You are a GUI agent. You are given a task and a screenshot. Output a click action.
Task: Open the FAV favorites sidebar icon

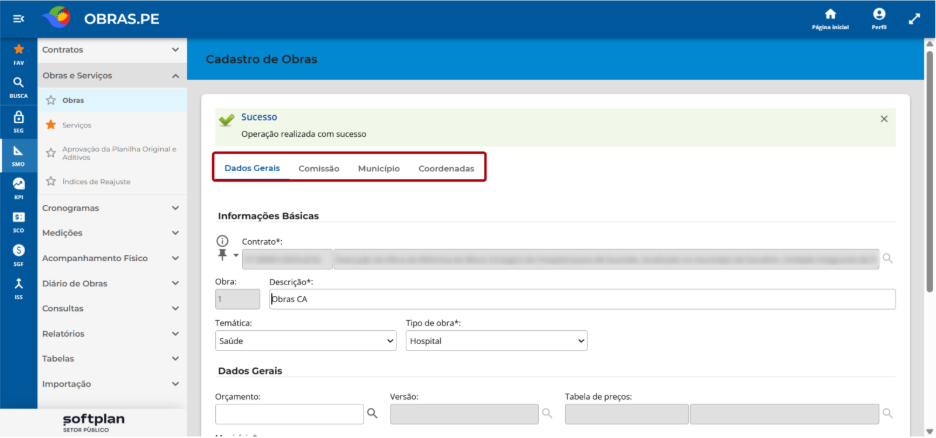point(19,54)
